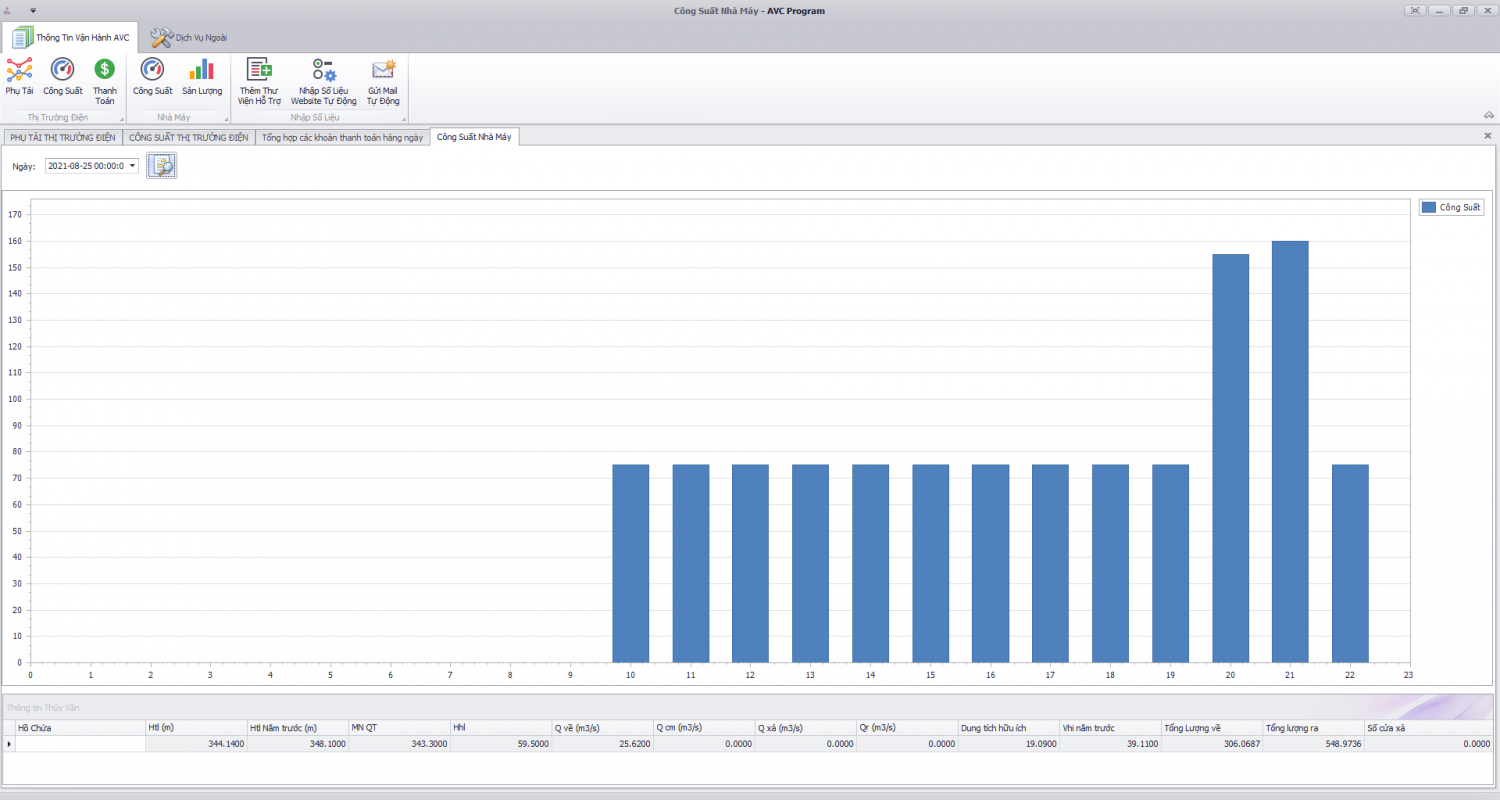Screen dimensions: 1500x800
Task: Open Thị Trường Điện group dialog launcher
Action: [122, 118]
